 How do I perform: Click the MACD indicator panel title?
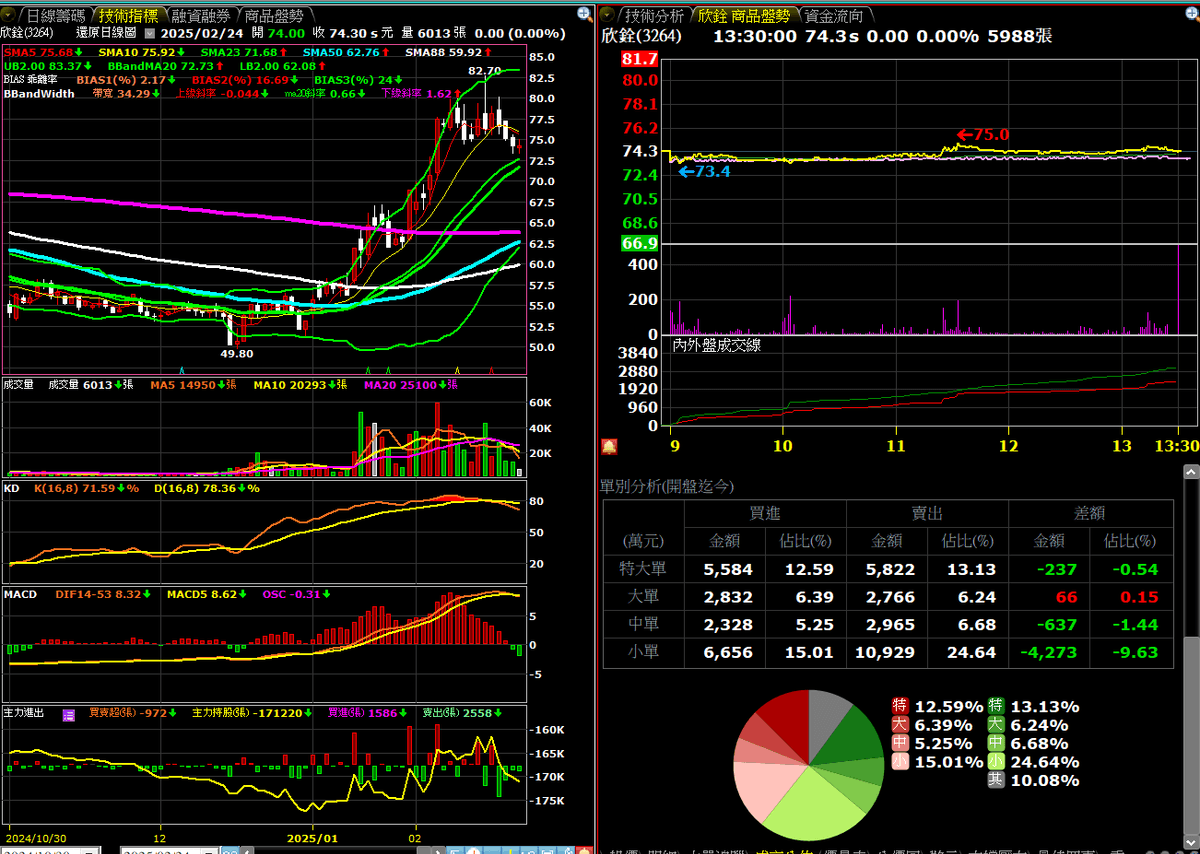click(20, 594)
